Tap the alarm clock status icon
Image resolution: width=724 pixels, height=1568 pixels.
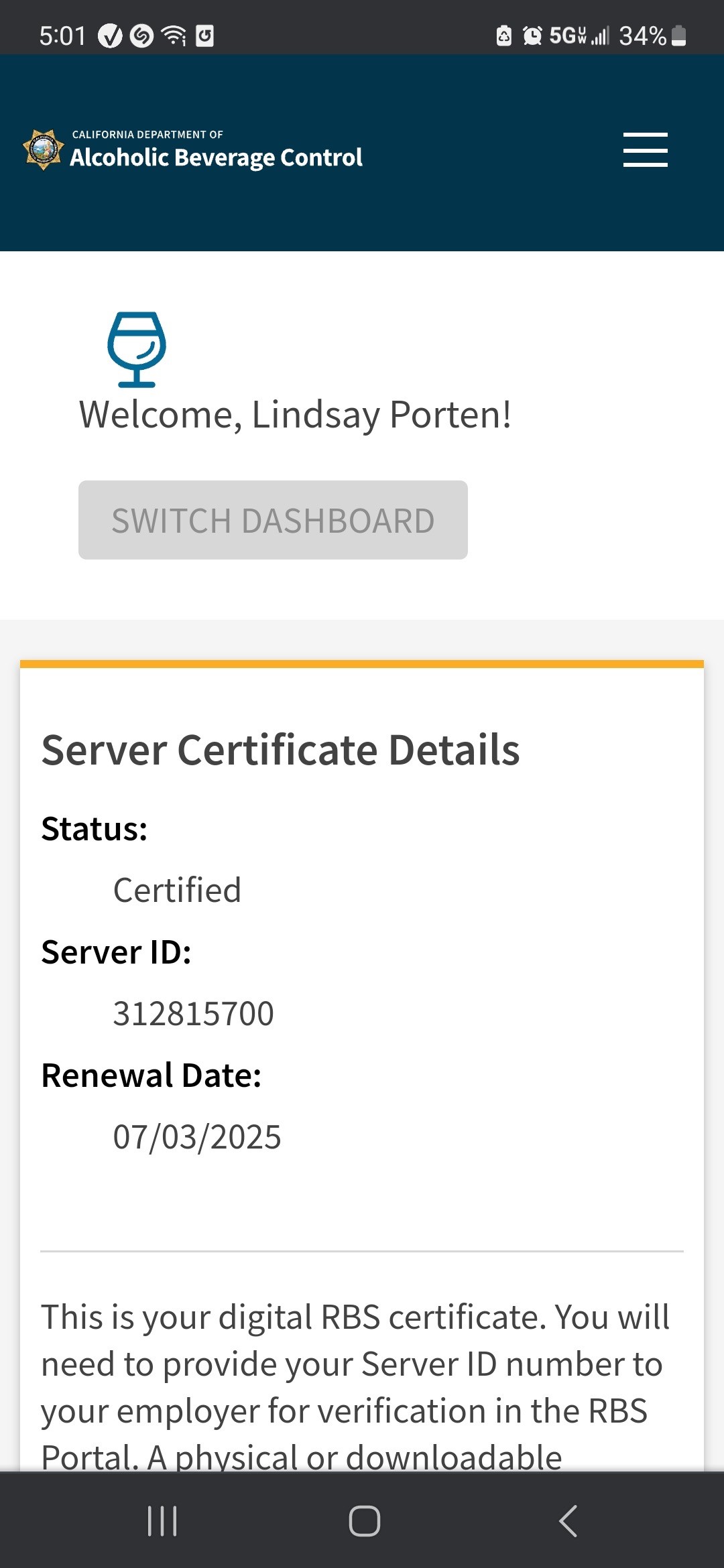[532, 36]
